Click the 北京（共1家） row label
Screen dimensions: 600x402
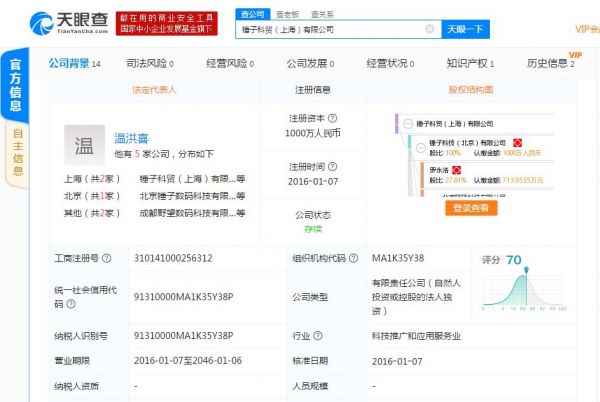click(x=92, y=196)
